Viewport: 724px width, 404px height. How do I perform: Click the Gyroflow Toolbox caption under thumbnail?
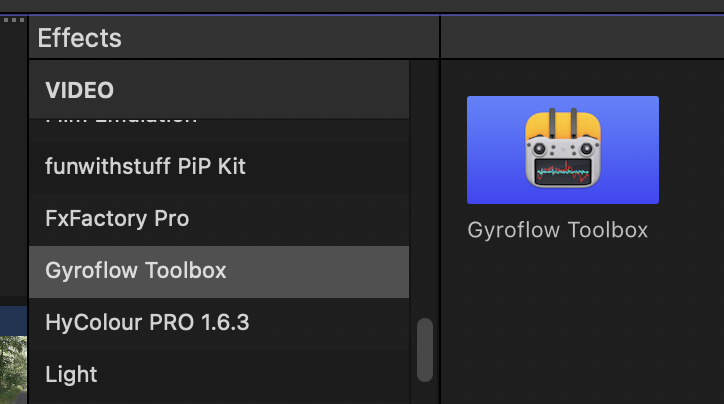(557, 230)
